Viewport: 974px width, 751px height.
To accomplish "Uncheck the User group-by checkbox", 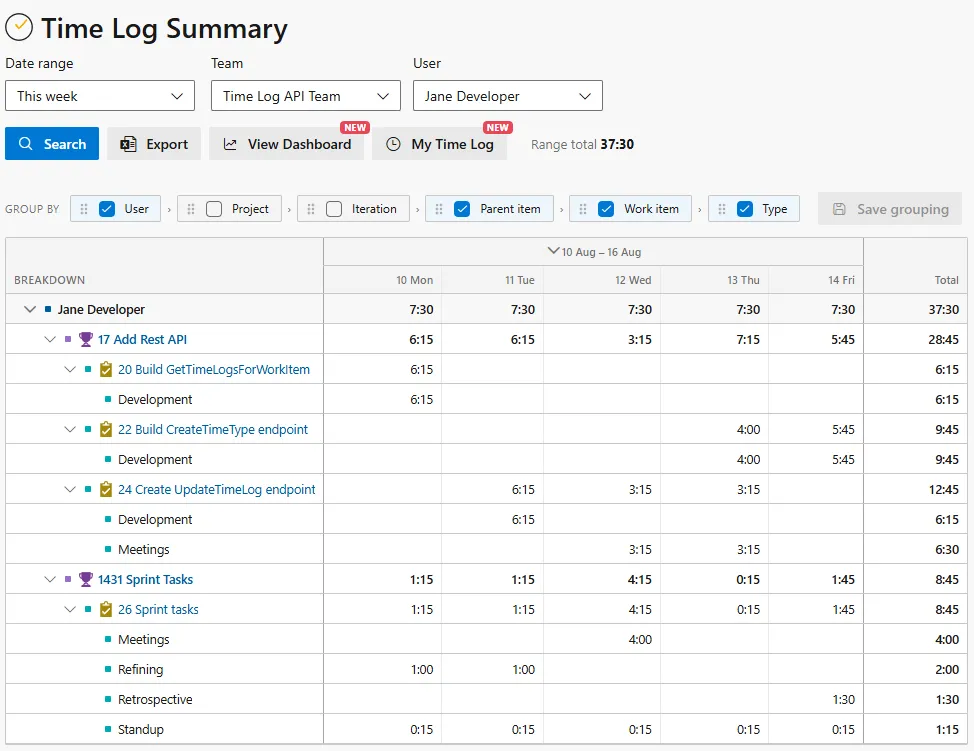I will click(107, 209).
